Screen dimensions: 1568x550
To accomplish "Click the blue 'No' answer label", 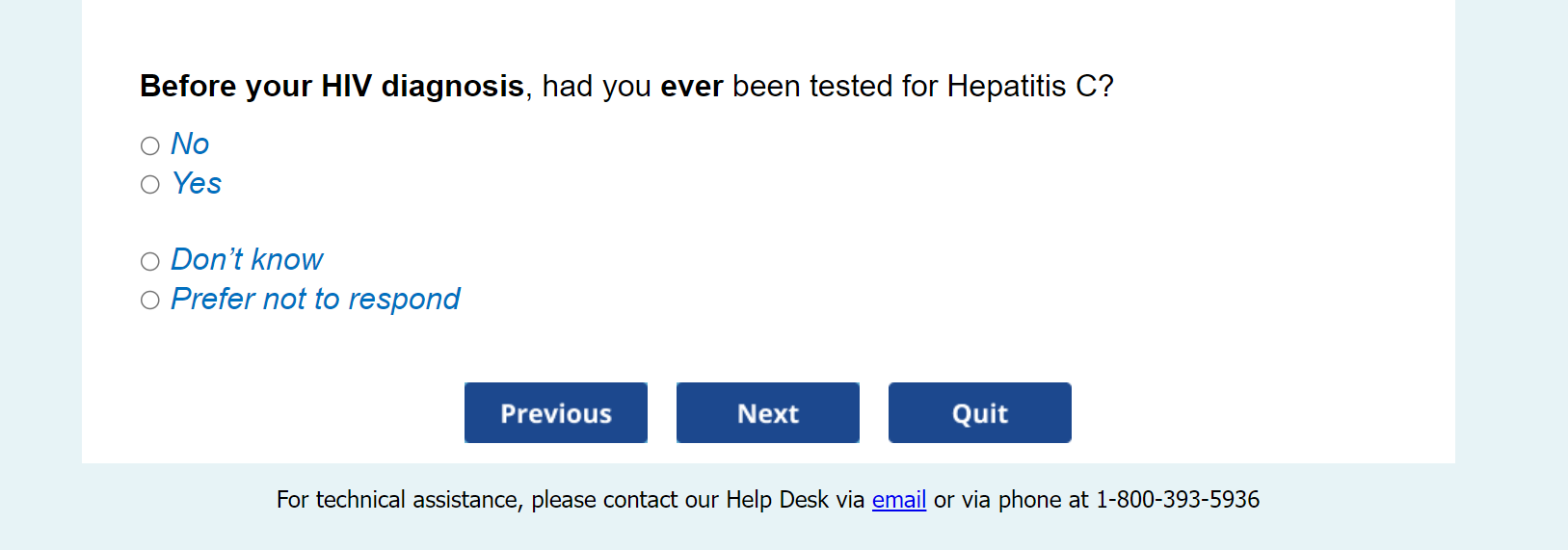I will tap(190, 144).
